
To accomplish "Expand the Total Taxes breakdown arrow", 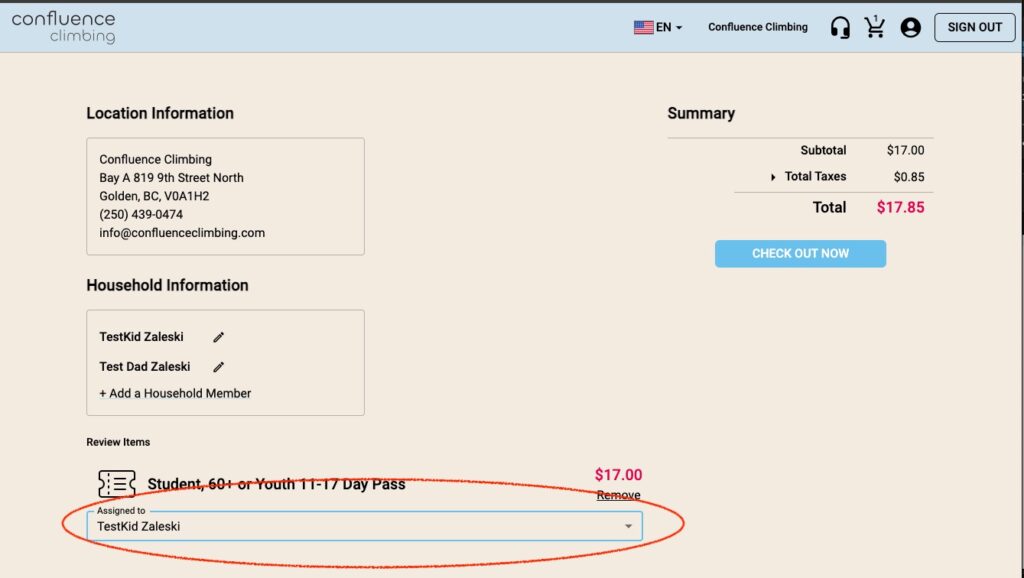I will point(773,177).
